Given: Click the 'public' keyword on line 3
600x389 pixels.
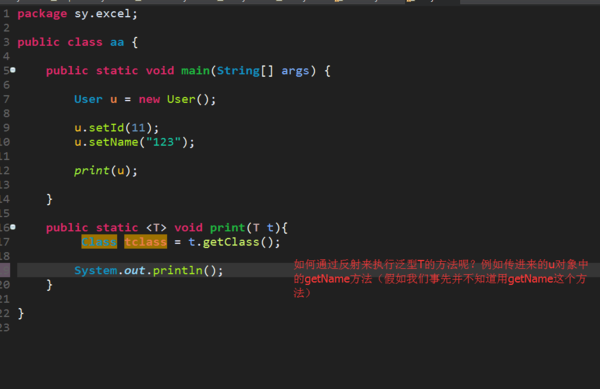Looking at the screenshot, I should (39, 42).
